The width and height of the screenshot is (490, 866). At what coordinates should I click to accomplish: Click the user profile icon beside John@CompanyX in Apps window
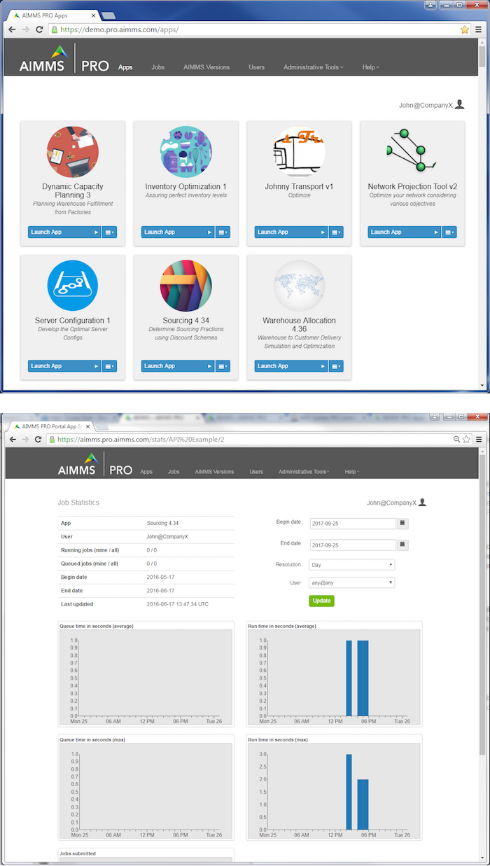click(x=460, y=104)
